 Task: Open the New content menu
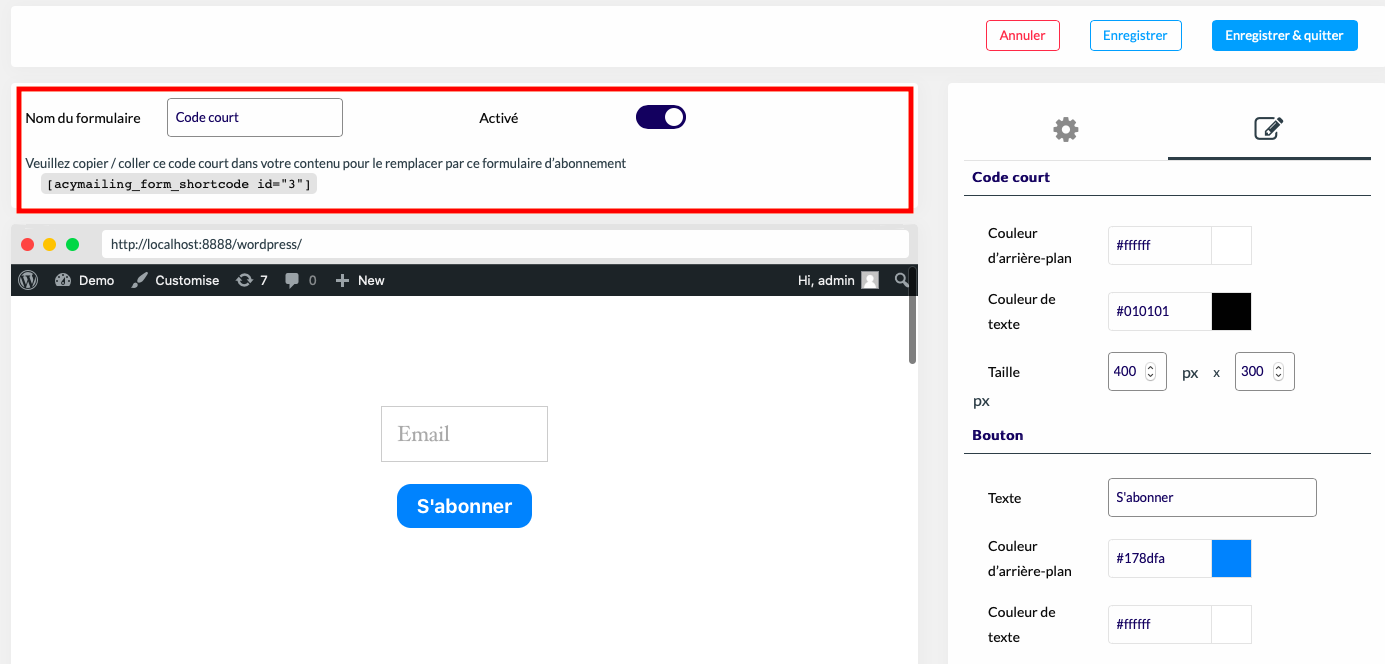[x=360, y=280]
